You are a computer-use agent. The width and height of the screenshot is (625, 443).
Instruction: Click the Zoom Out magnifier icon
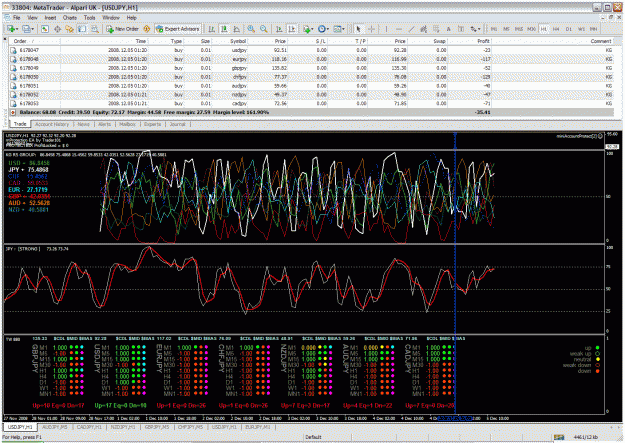263,29
